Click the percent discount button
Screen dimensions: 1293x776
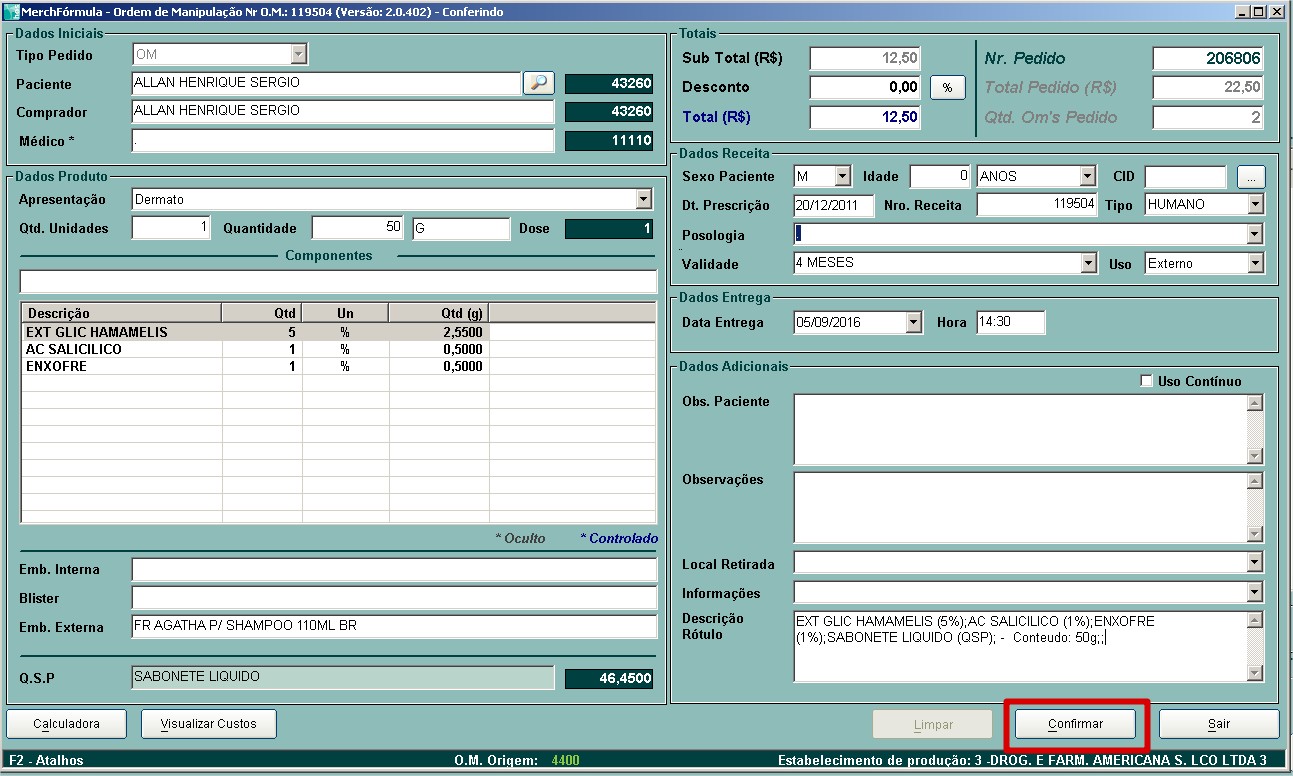946,88
